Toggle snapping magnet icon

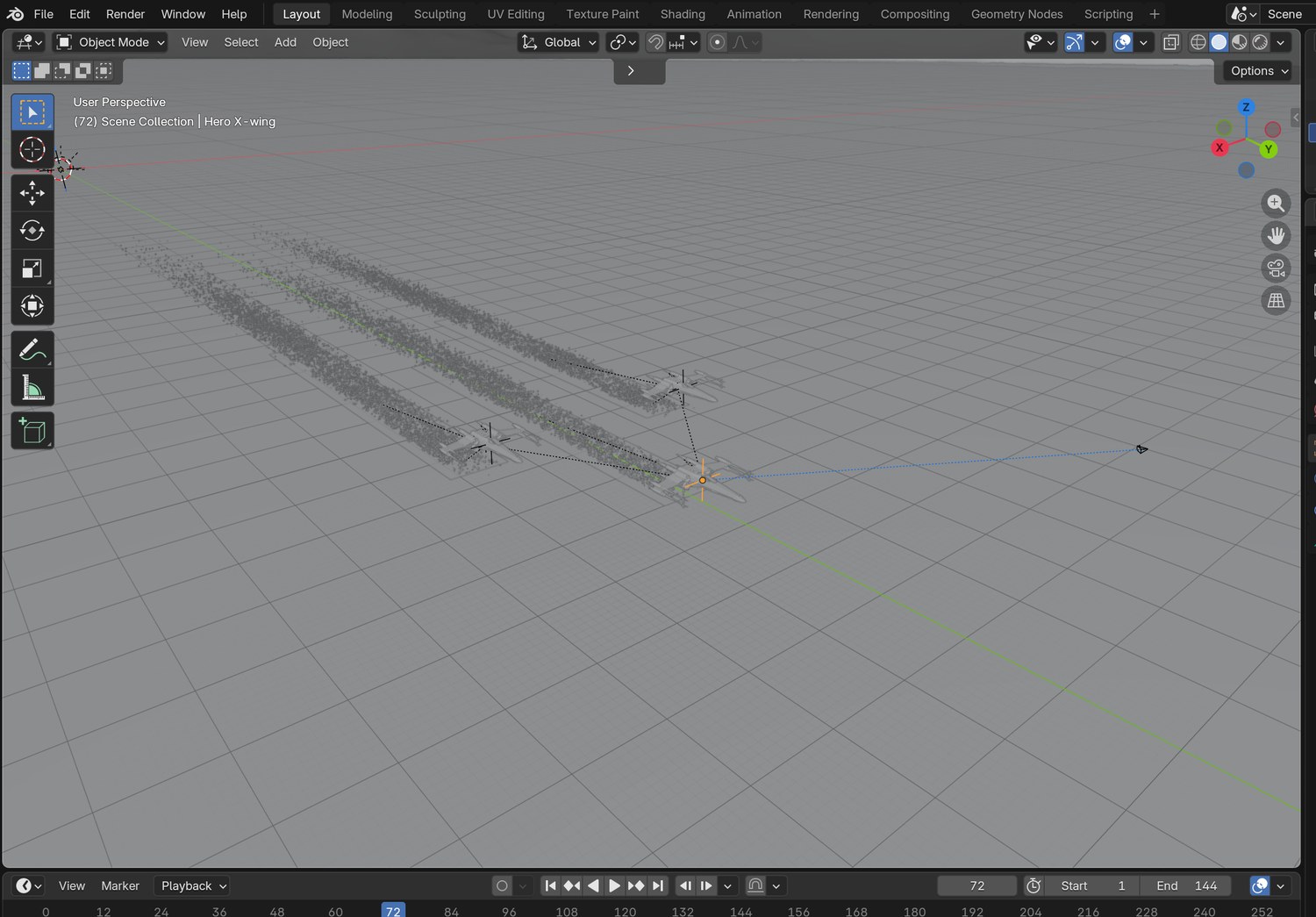pyautogui.click(x=655, y=42)
